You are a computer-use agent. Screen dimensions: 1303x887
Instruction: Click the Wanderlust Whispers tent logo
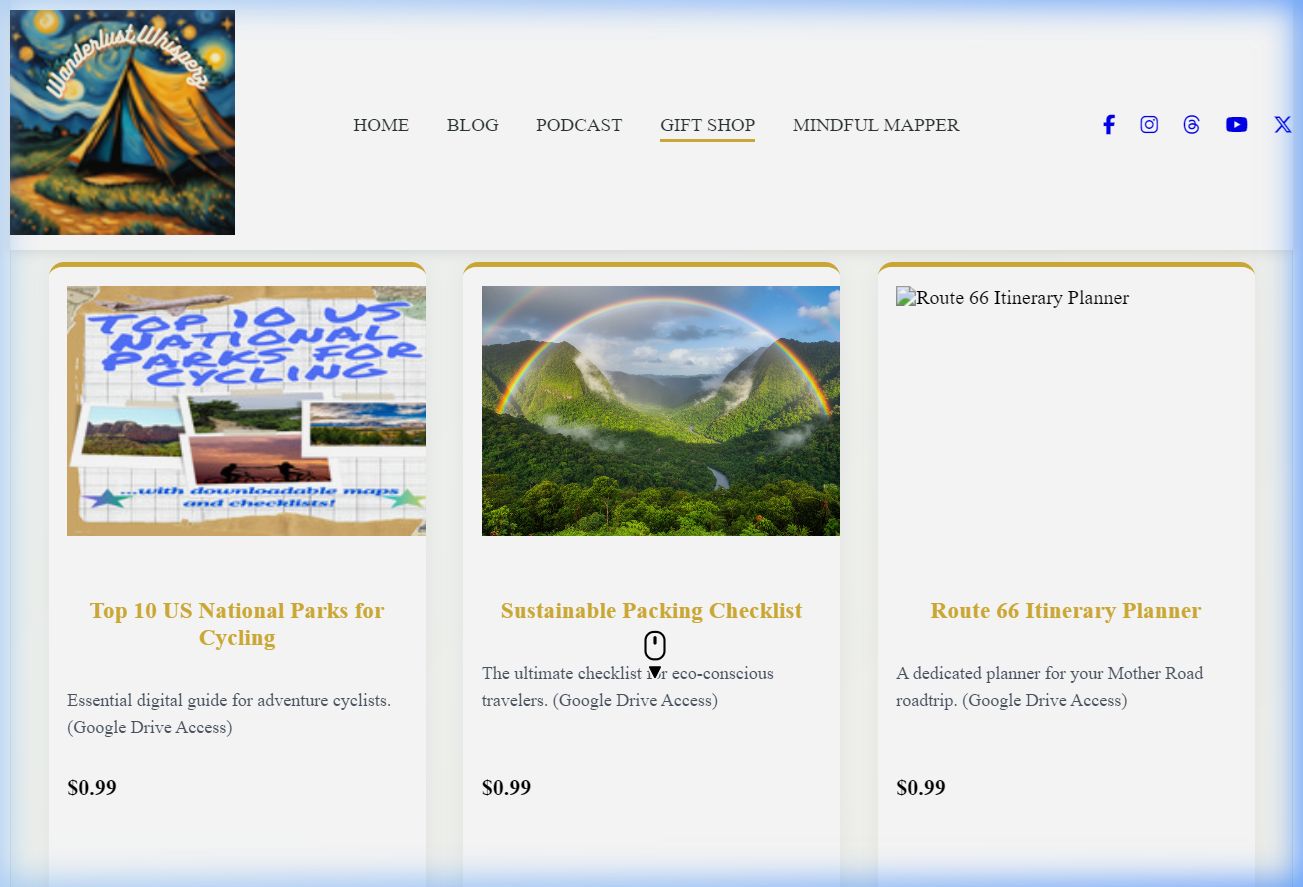pos(122,122)
